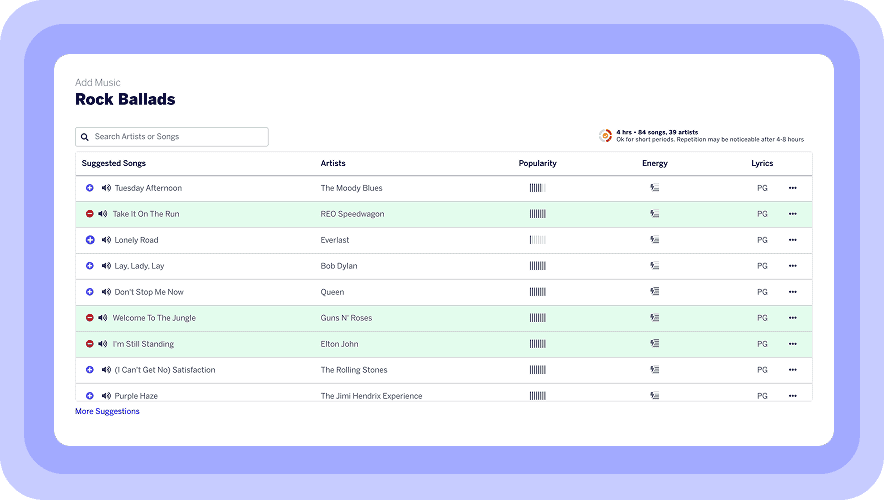Play preview of Take It On The Run

(103, 214)
